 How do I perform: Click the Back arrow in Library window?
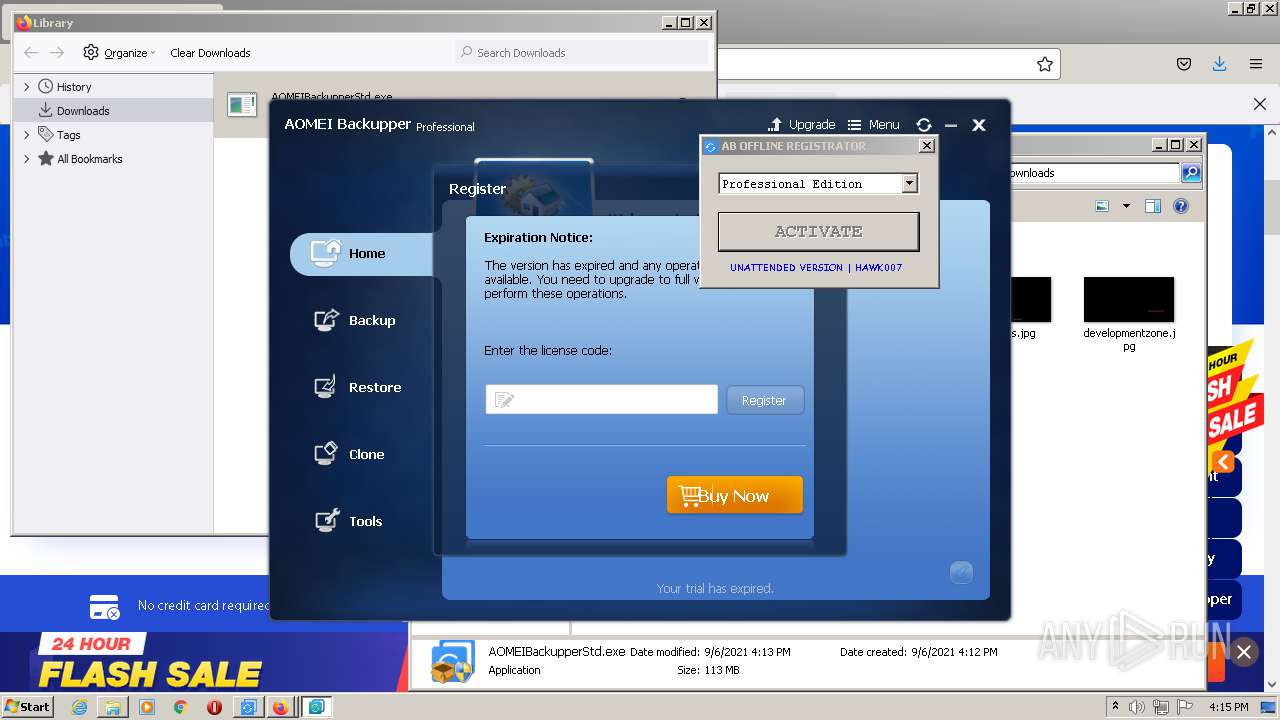click(31, 53)
